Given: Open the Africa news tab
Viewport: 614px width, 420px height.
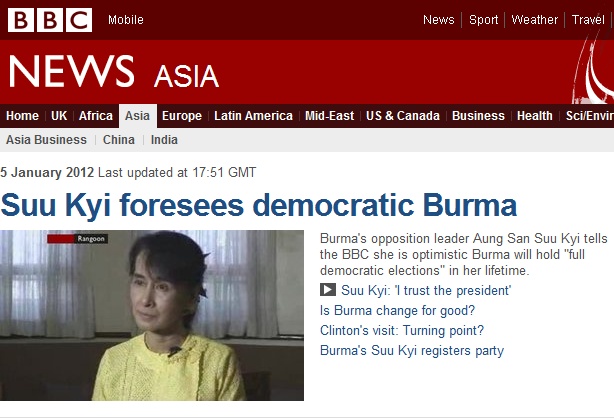Looking at the screenshot, I should [96, 116].
